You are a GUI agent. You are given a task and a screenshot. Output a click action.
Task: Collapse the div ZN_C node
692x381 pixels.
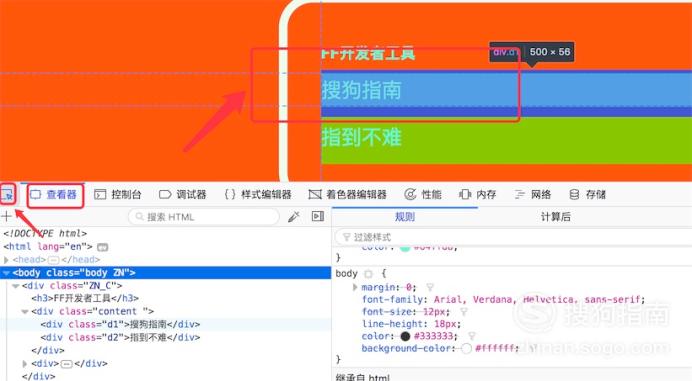(16, 286)
